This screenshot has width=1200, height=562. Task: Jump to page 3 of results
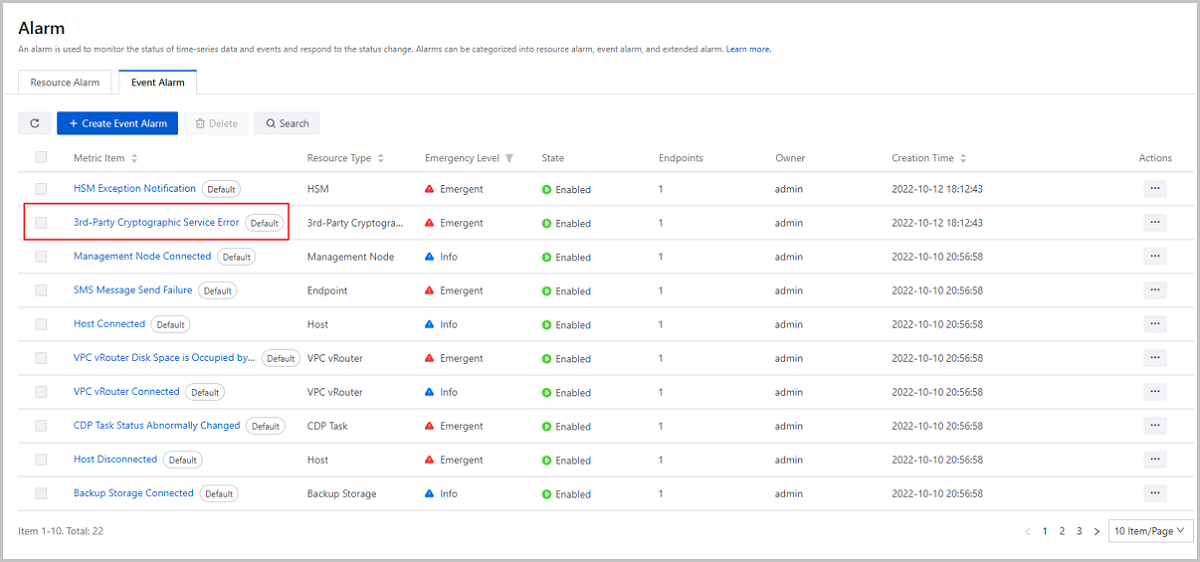(1079, 531)
